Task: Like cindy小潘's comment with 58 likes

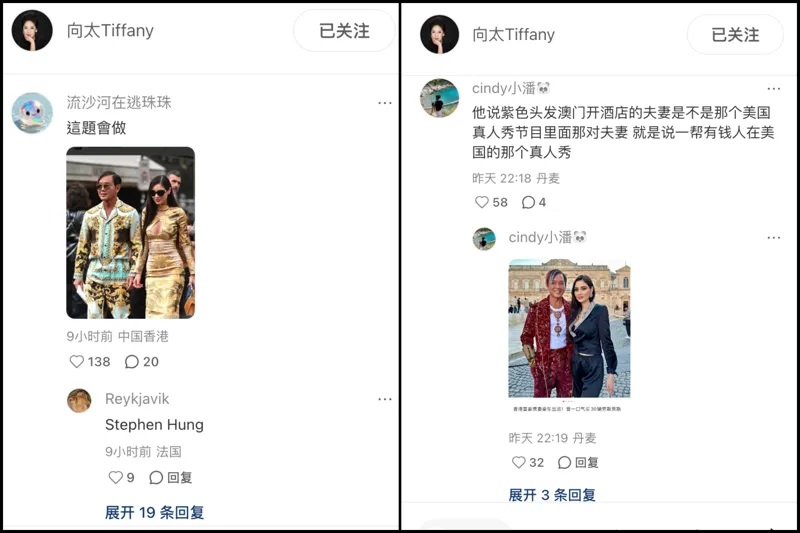Action: tap(482, 202)
